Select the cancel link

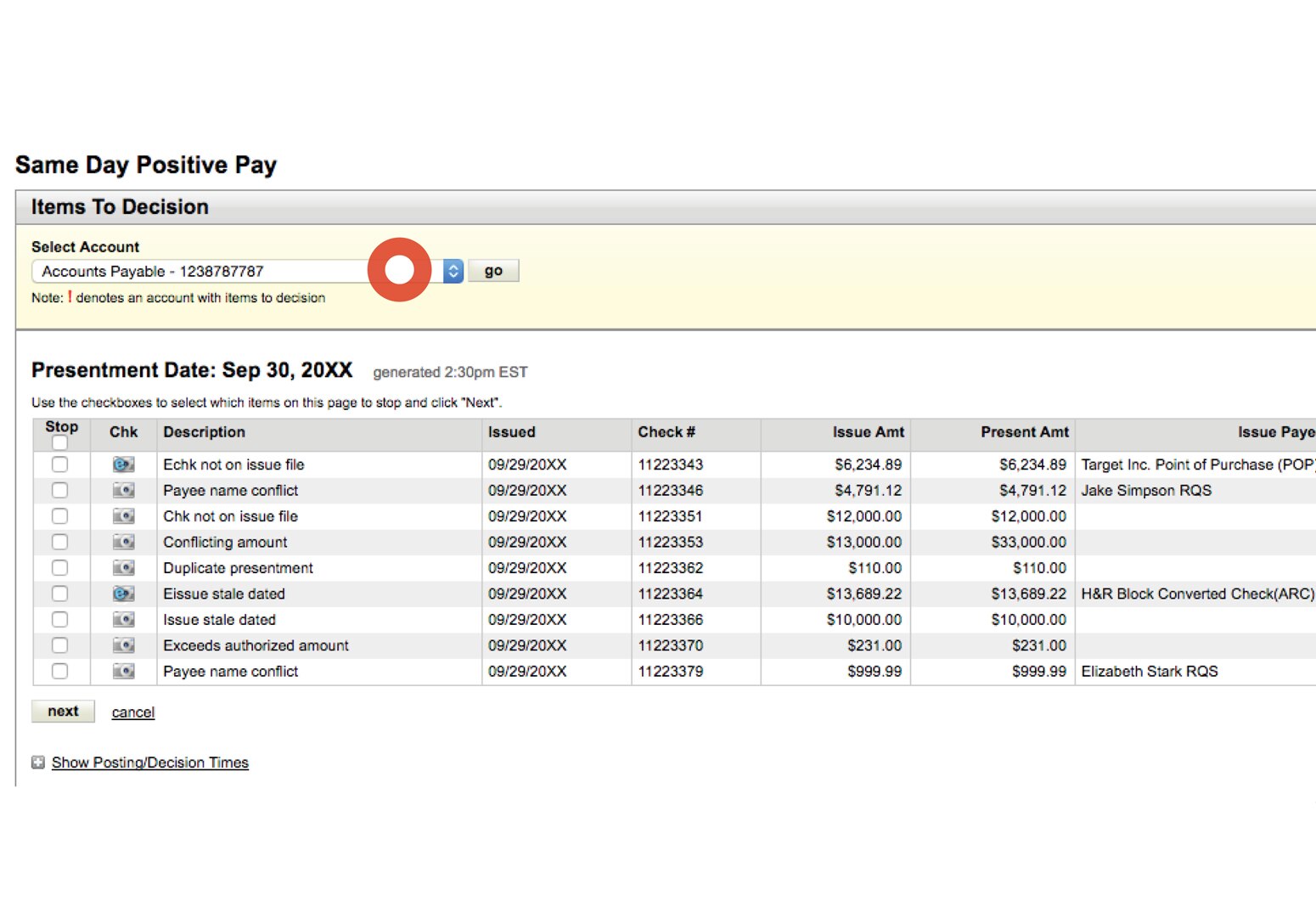[x=132, y=712]
